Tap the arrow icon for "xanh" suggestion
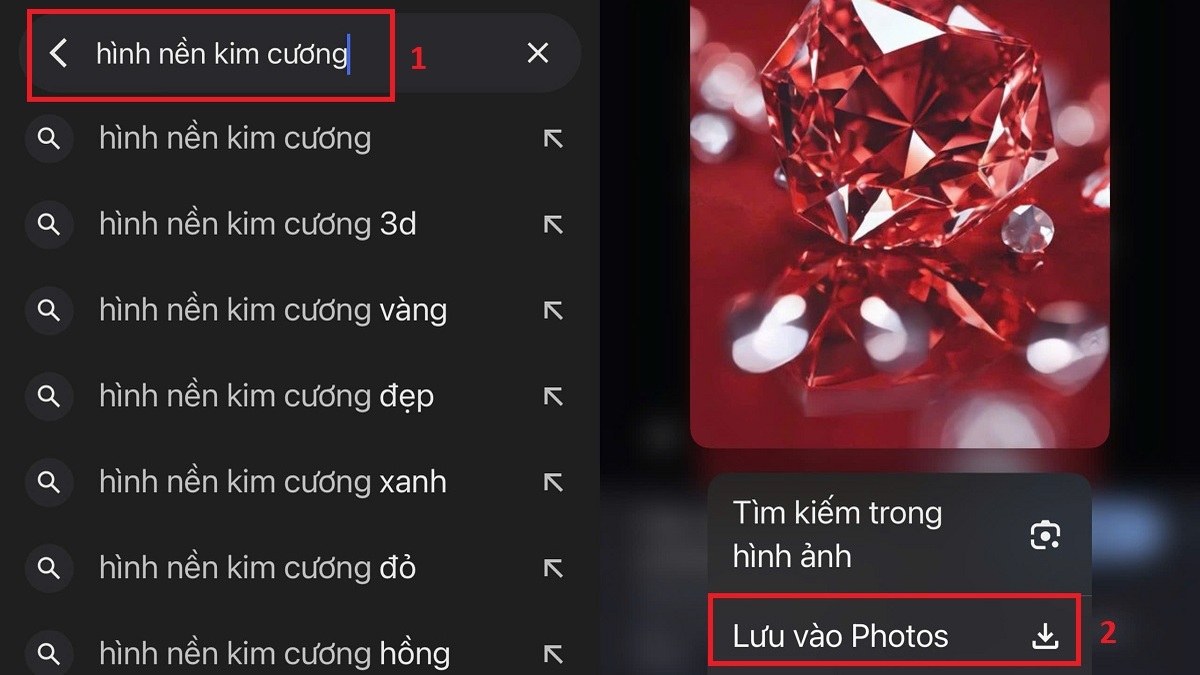The height and width of the screenshot is (675, 1200). [553, 482]
